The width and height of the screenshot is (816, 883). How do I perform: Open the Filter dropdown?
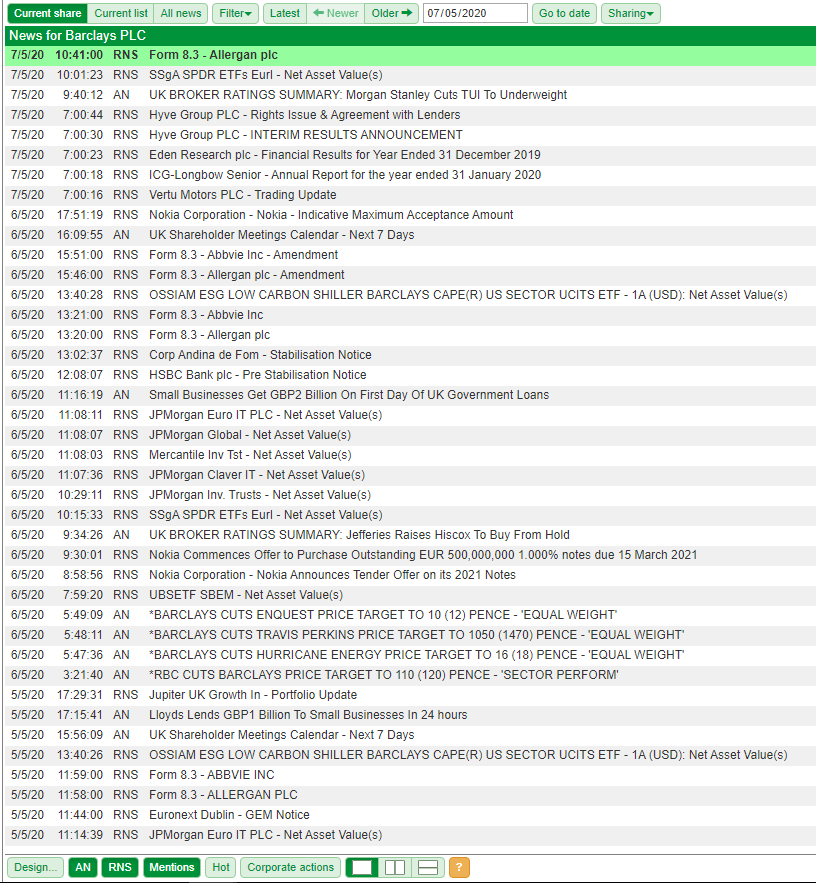pos(235,14)
